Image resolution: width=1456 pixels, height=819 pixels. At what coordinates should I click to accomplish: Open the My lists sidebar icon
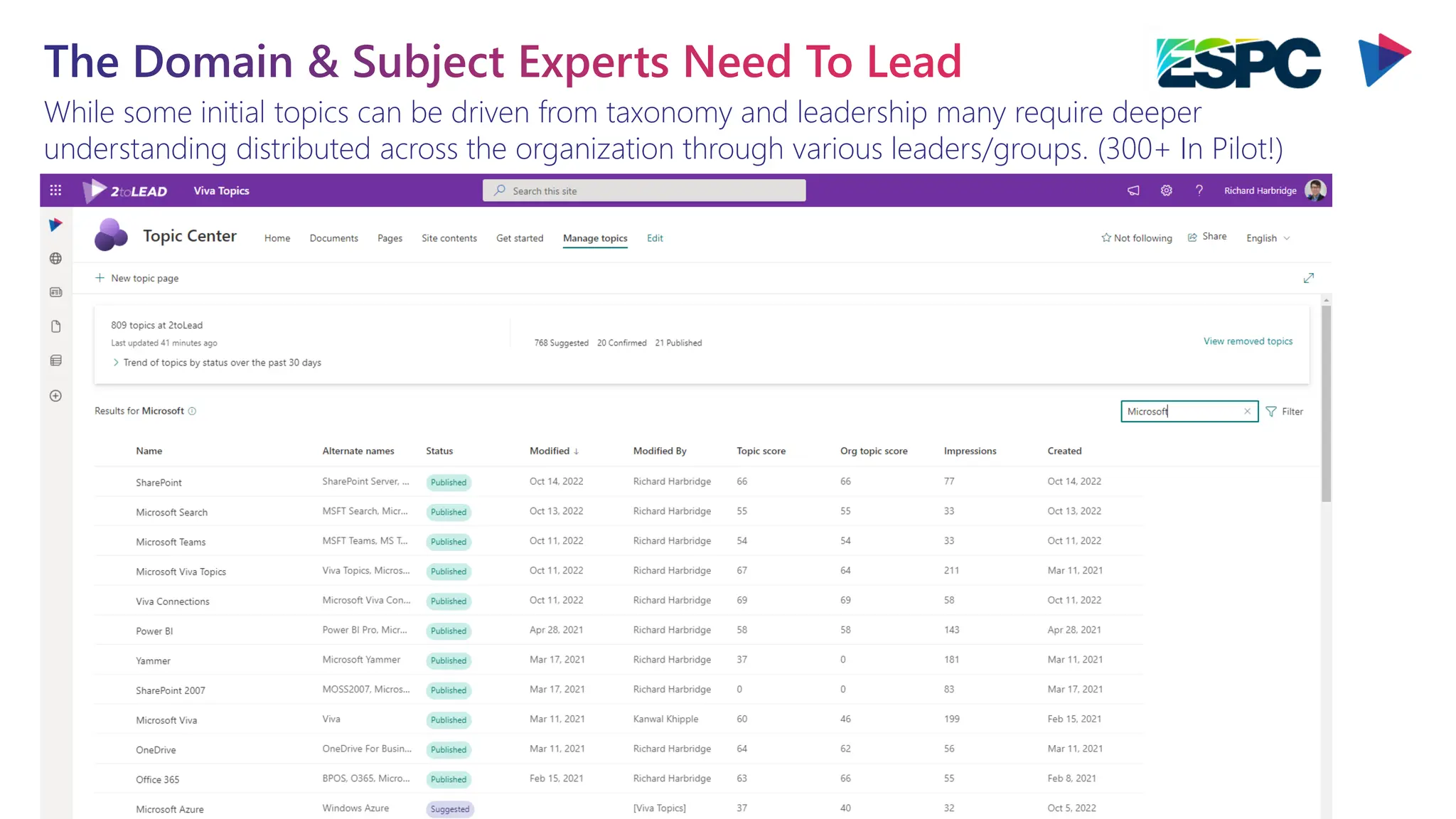[x=55, y=360]
